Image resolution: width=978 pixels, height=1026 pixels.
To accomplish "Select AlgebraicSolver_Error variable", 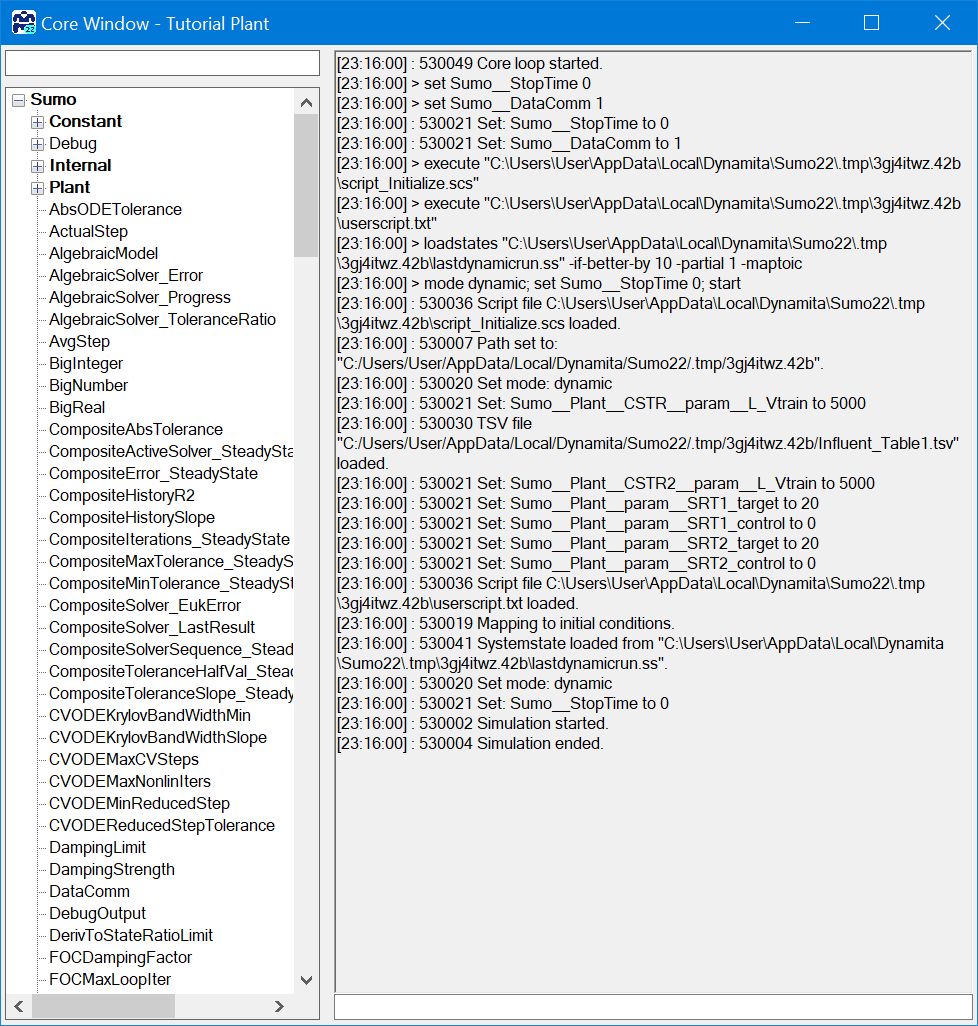I will coord(126,276).
